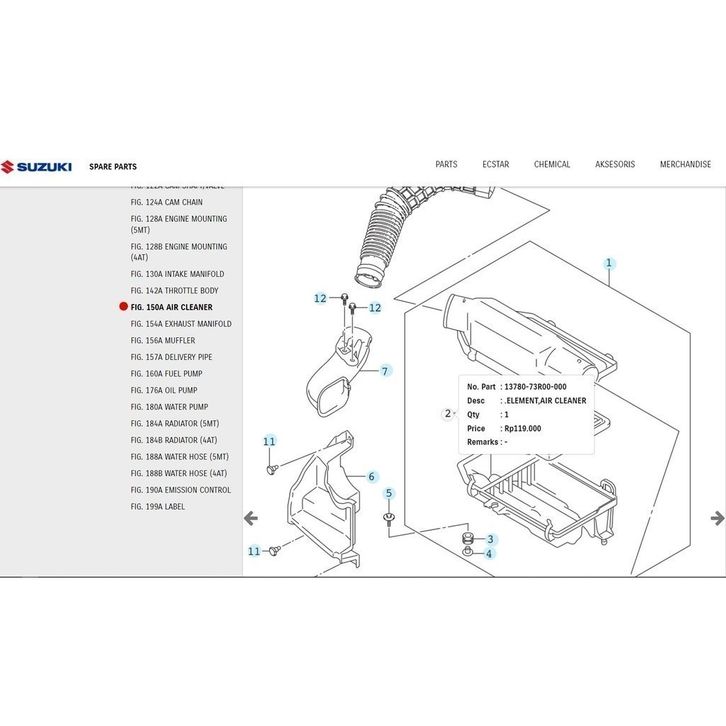Select part callout number 7

point(384,371)
